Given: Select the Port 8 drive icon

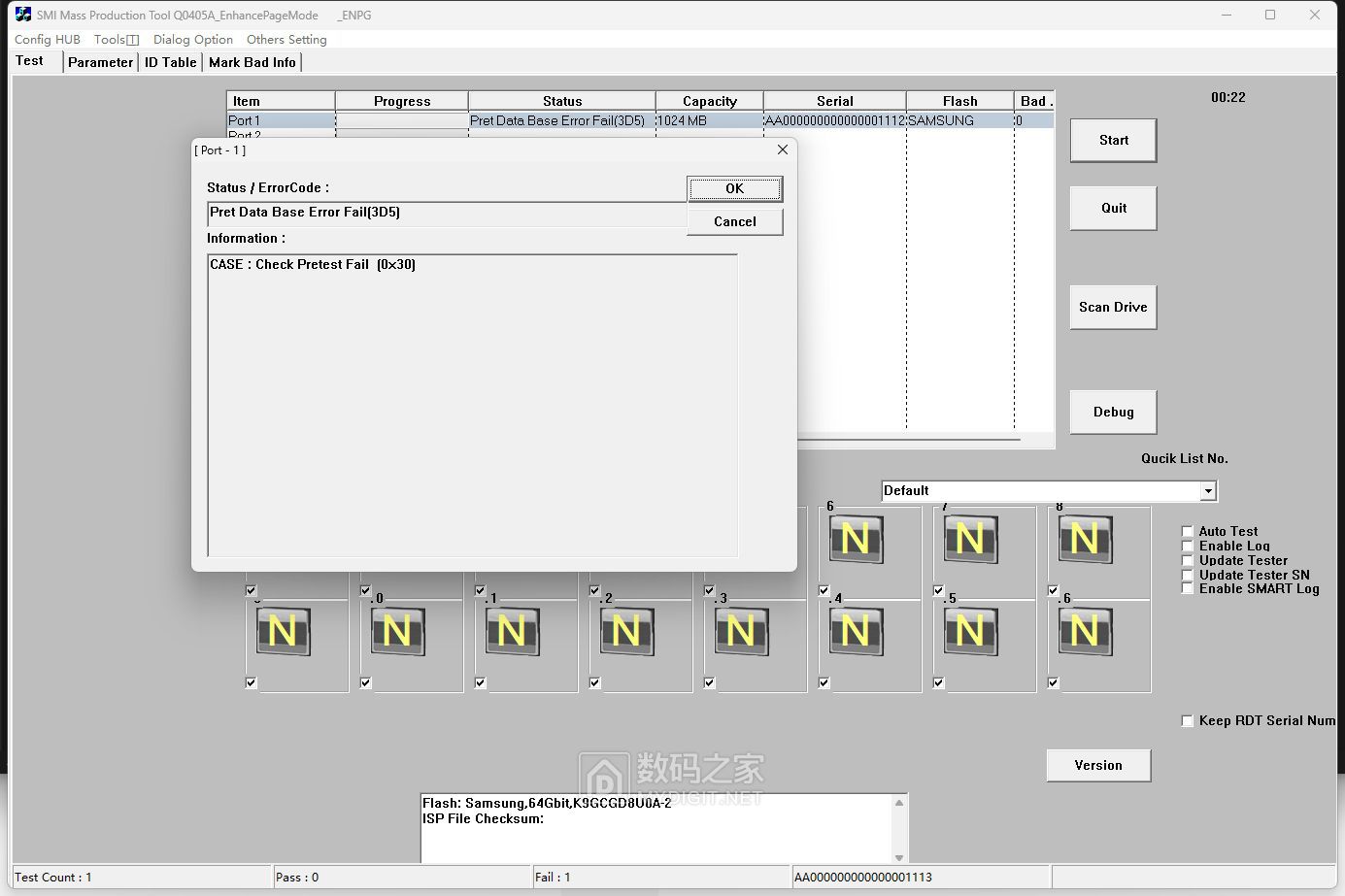Looking at the screenshot, I should point(1083,539).
